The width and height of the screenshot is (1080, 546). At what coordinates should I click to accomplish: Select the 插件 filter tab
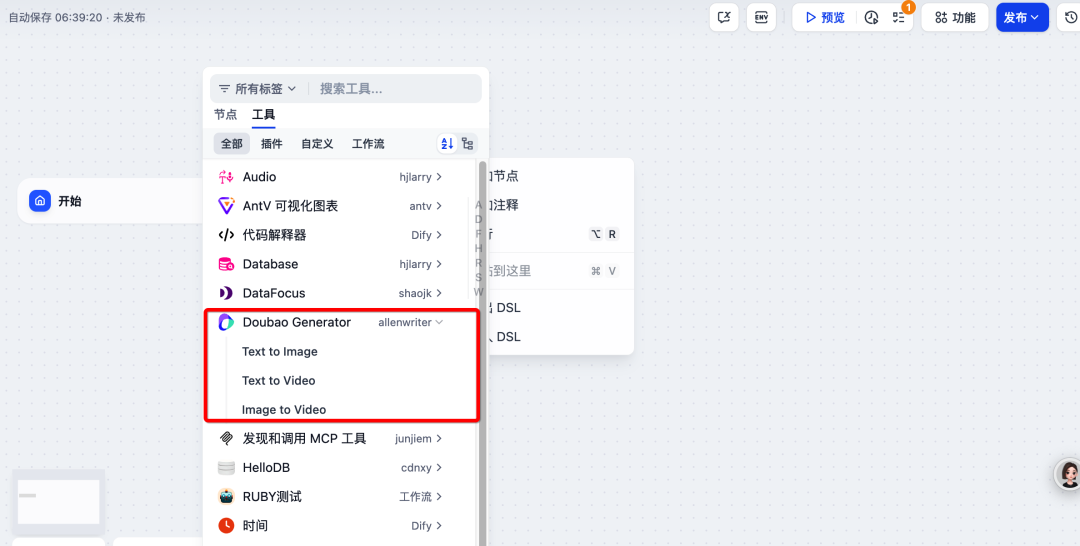click(x=271, y=144)
